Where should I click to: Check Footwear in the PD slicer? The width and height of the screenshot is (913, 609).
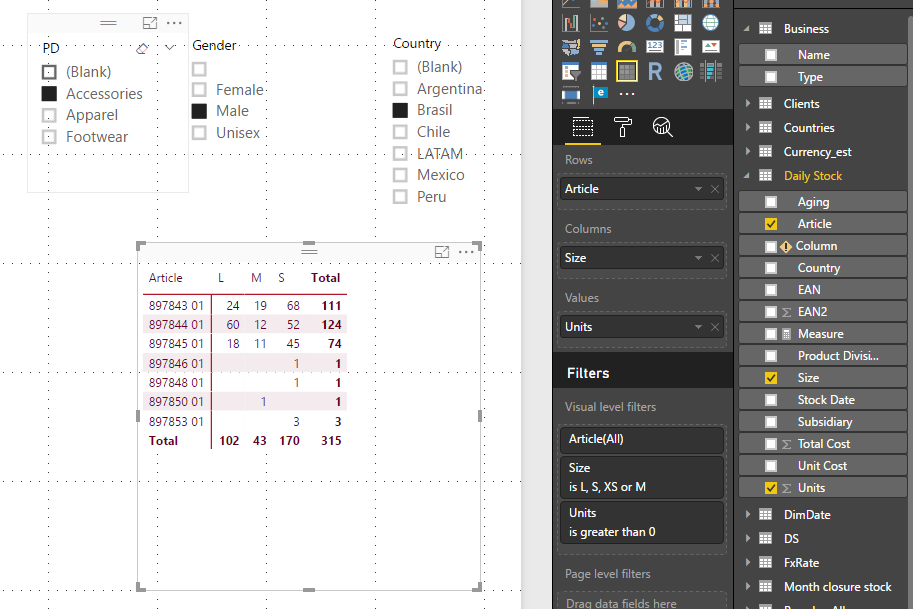49,137
